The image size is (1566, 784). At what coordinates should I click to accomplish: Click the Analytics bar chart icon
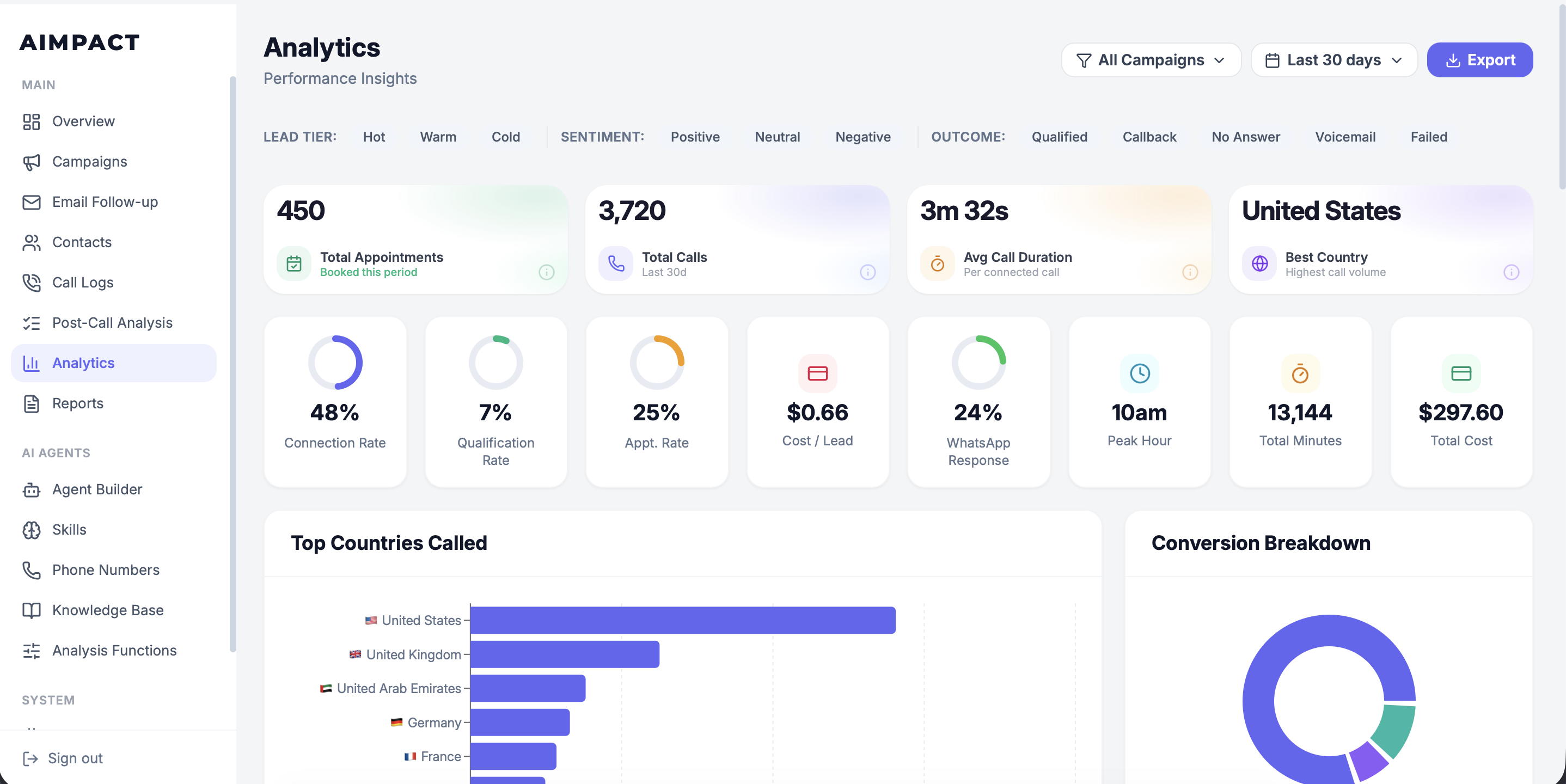coord(32,363)
